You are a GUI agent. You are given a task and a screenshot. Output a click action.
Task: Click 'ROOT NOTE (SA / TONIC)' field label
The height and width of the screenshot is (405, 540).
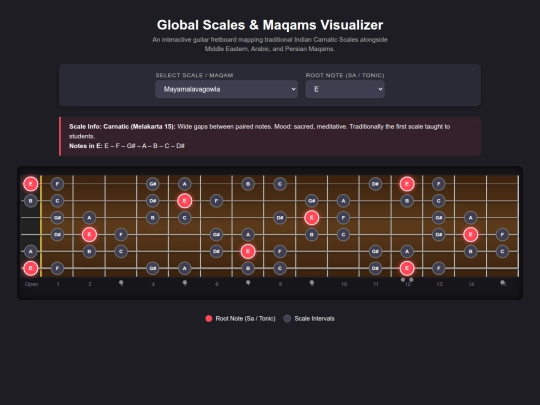pyautogui.click(x=345, y=75)
